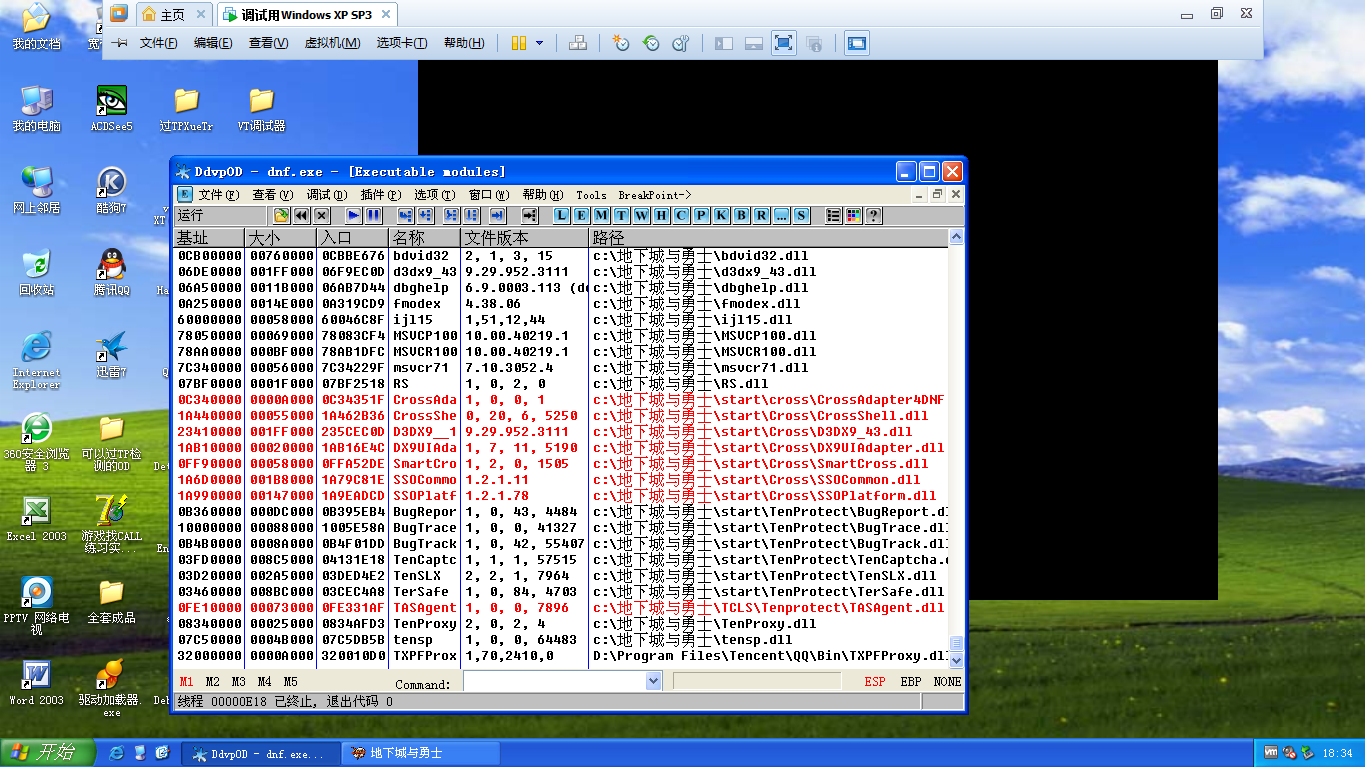Select the M3 memory bookmark
Viewport: 1365px width, 767px height.
tap(239, 681)
